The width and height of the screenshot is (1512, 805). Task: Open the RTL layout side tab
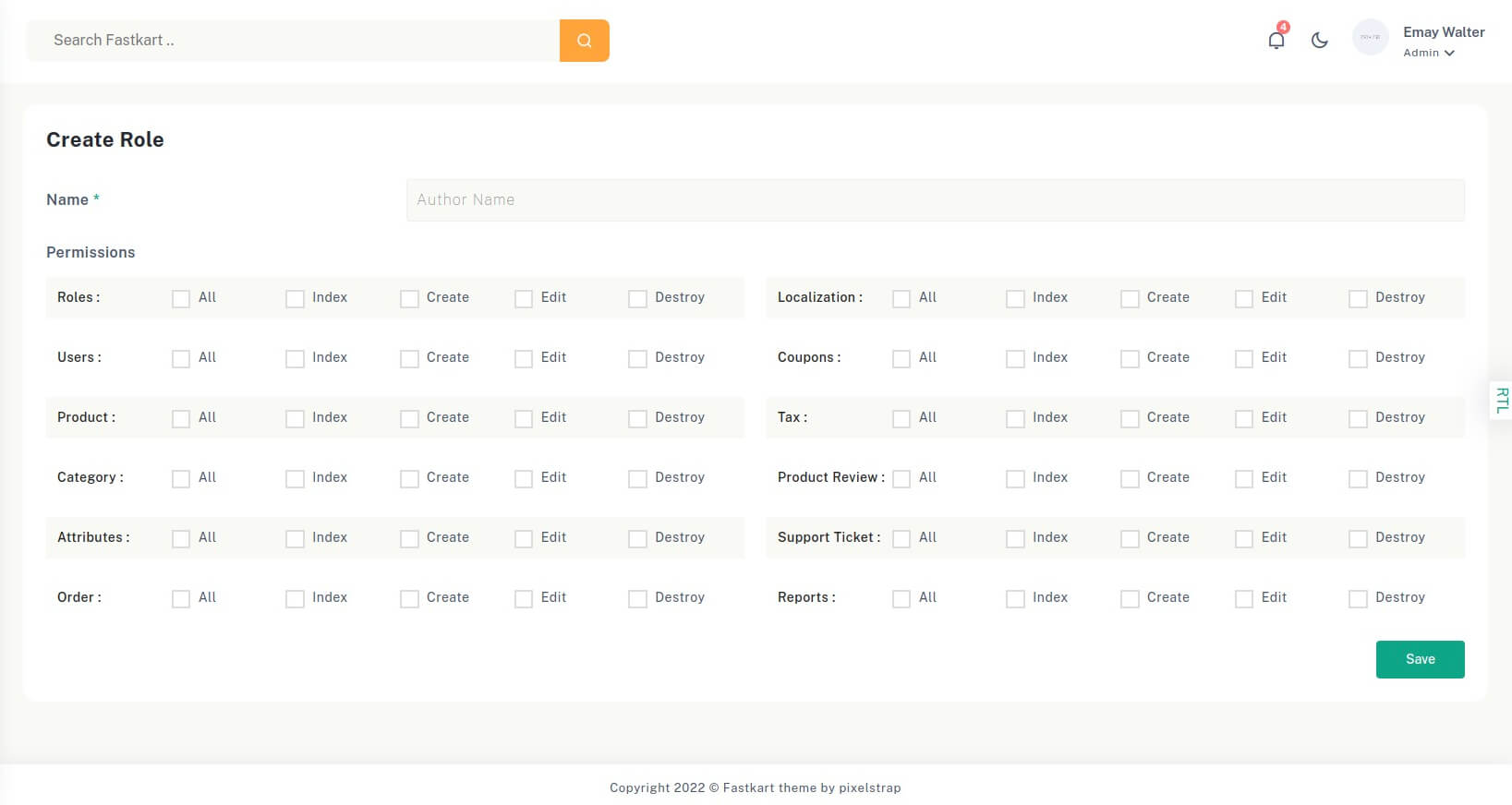tap(1501, 400)
